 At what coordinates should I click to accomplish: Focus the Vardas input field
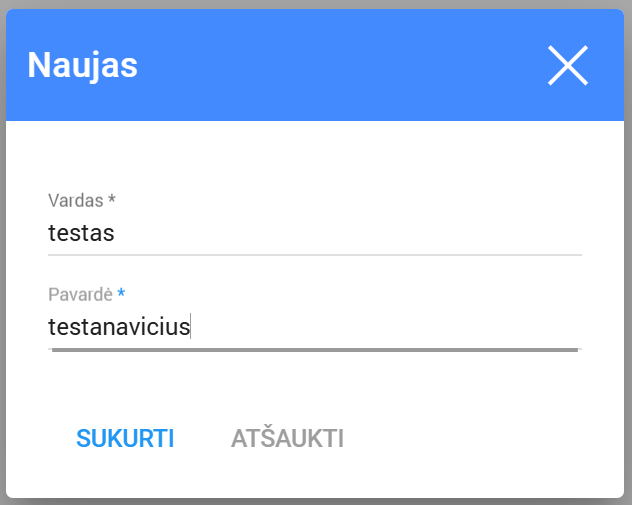(314, 234)
